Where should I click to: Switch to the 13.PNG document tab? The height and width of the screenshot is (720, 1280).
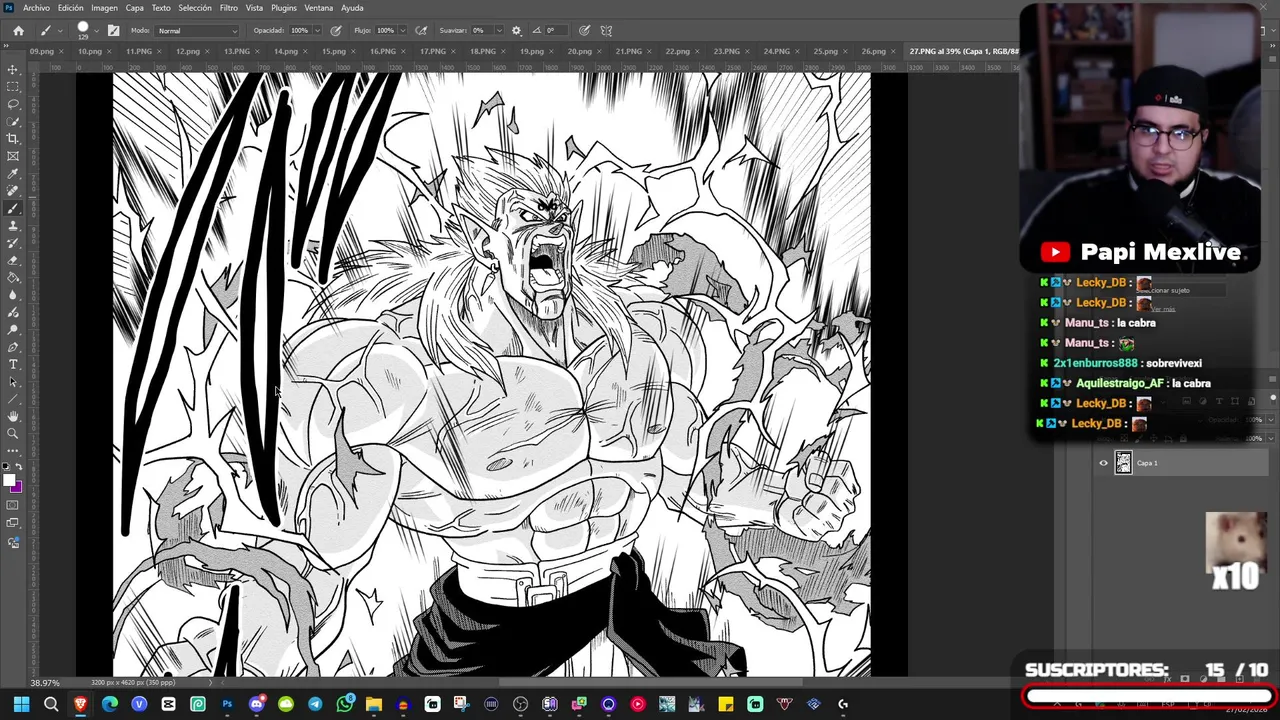tap(236, 51)
